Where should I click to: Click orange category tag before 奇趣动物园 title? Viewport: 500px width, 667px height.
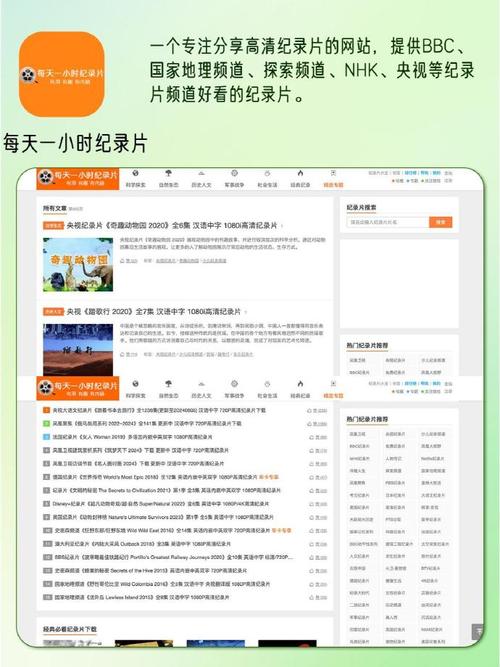tap(54, 225)
